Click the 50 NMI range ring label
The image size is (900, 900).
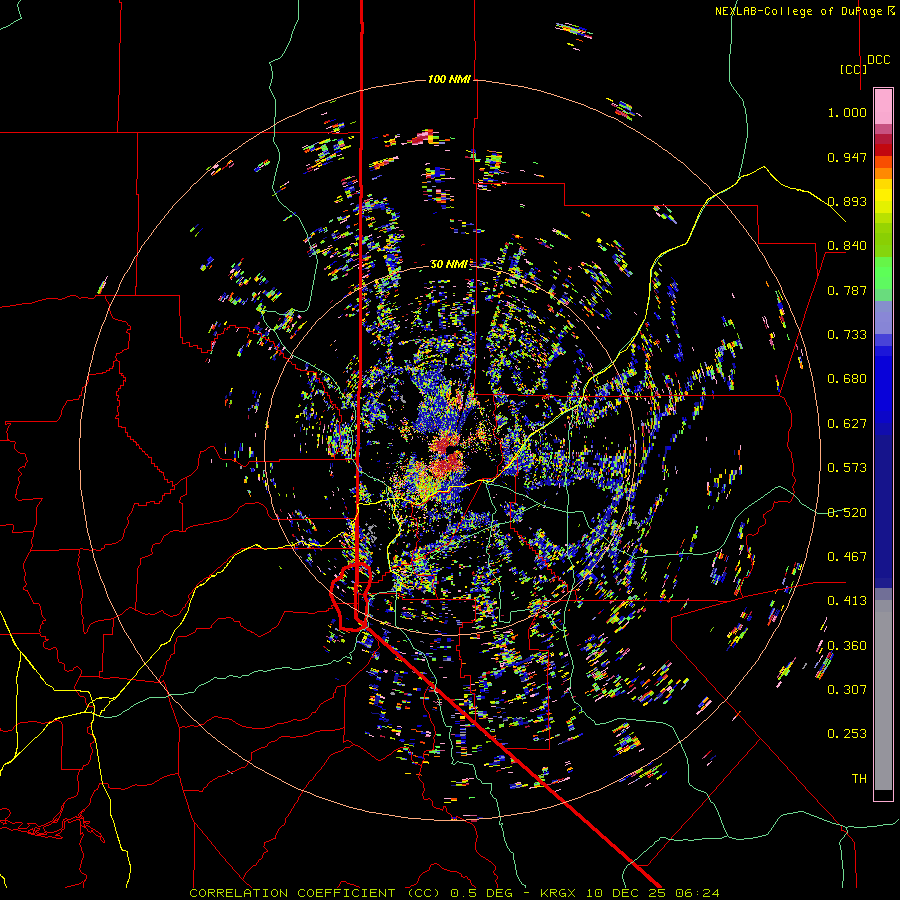(x=449, y=265)
